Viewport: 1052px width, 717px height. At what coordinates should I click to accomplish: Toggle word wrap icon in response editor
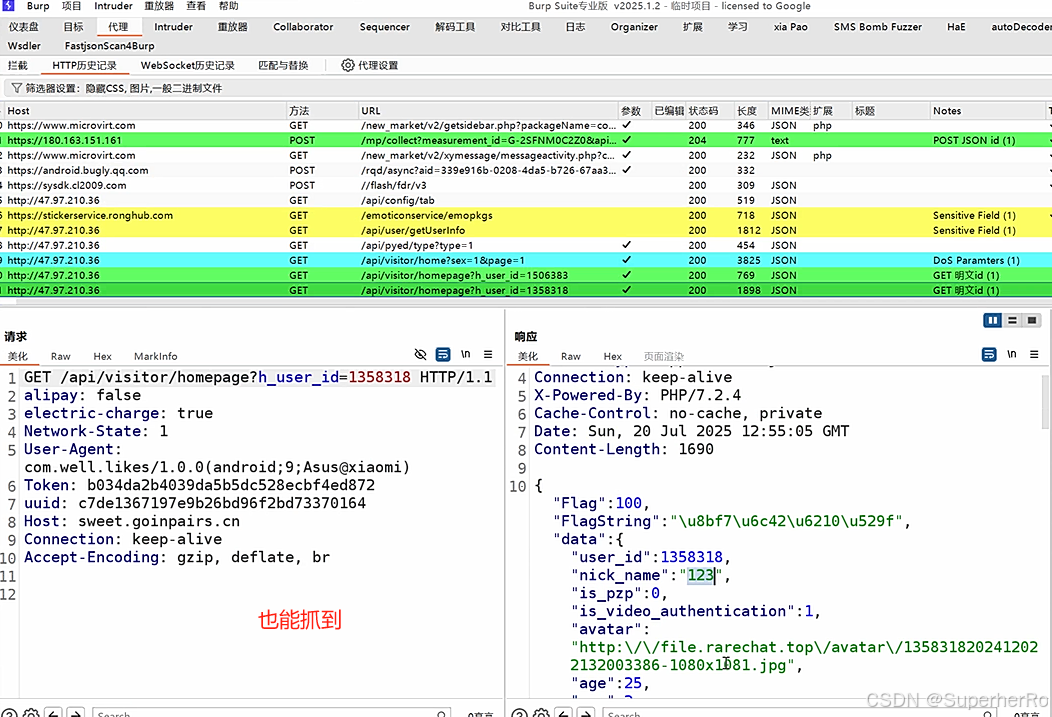click(x=989, y=354)
